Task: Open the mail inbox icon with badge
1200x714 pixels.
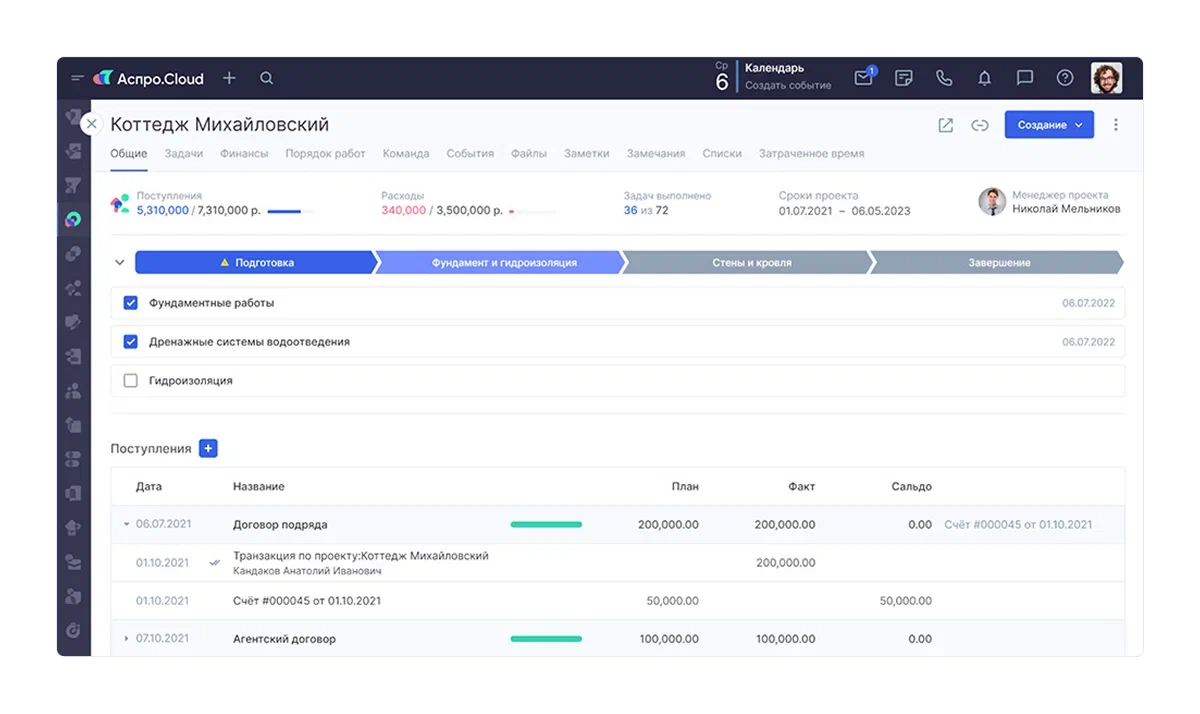Action: click(x=863, y=78)
